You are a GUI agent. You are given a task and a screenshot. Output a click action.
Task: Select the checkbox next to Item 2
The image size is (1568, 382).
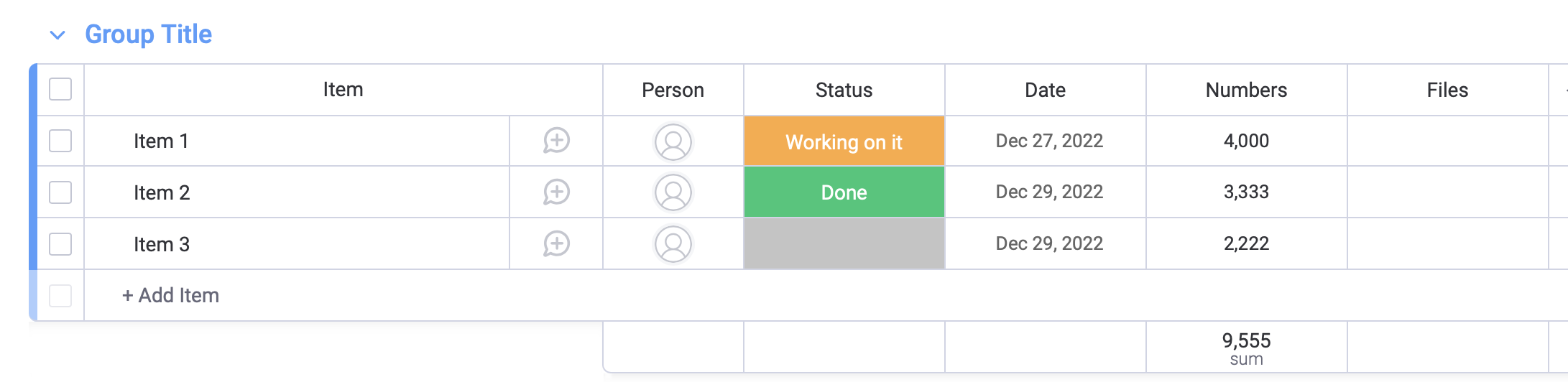pyautogui.click(x=60, y=192)
